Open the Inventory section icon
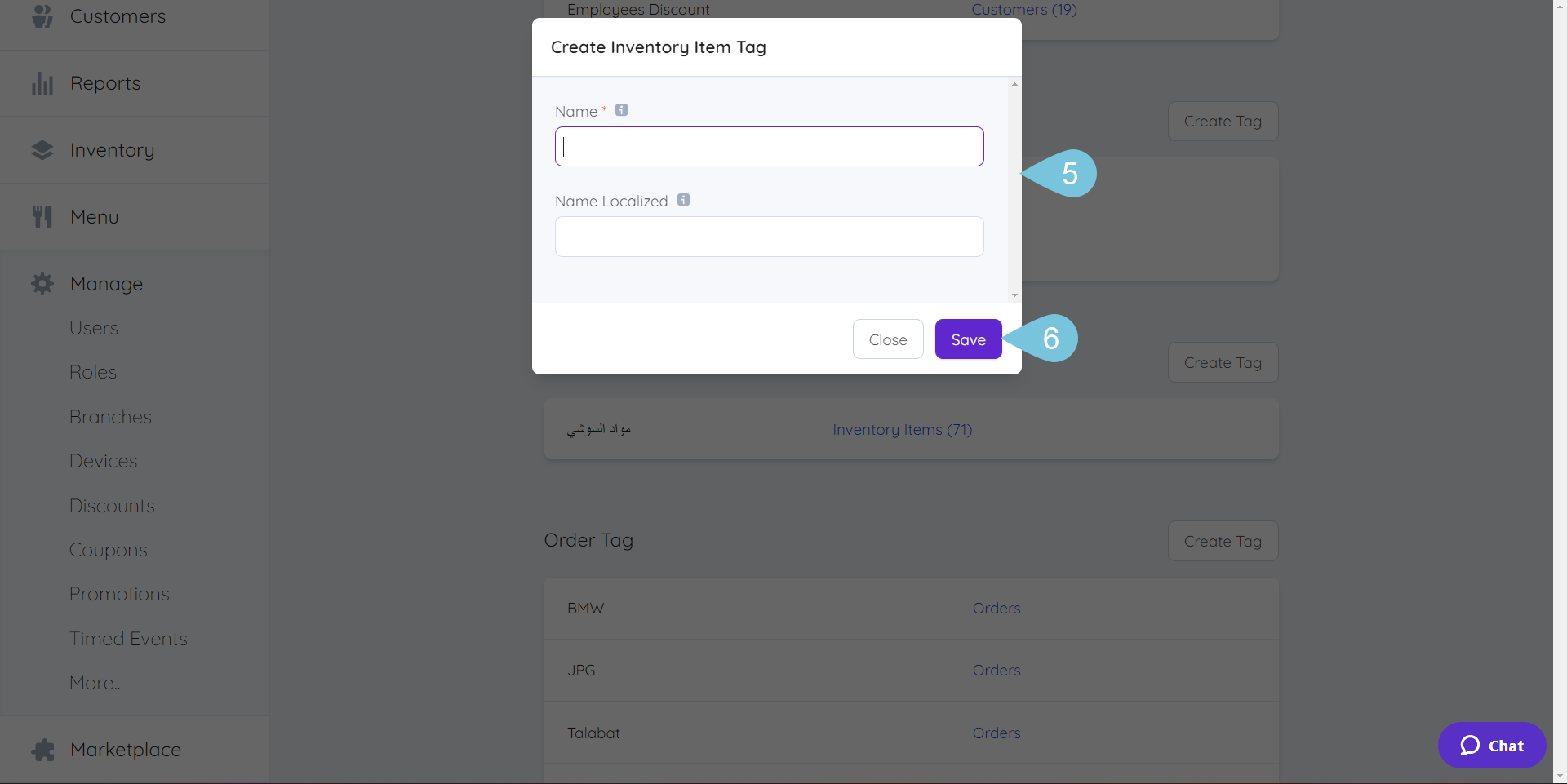This screenshot has height=784, width=1567. click(x=42, y=149)
